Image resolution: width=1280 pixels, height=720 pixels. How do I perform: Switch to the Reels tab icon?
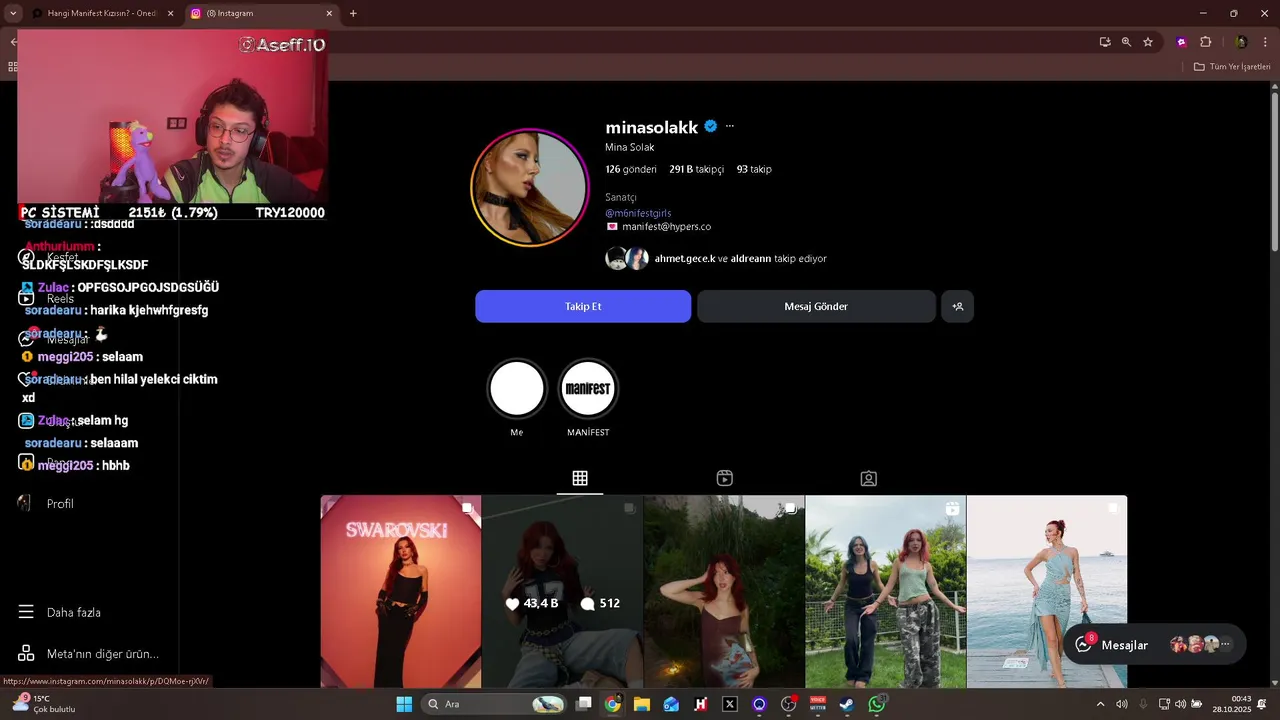725,478
